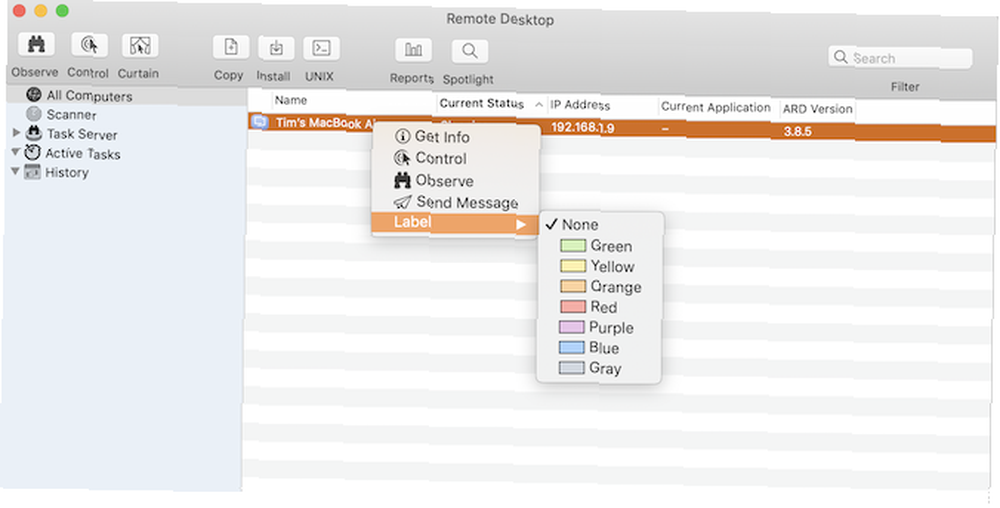Click the Control cursor icon in context menu
Viewport: 1000px width, 508px height.
tap(402, 157)
